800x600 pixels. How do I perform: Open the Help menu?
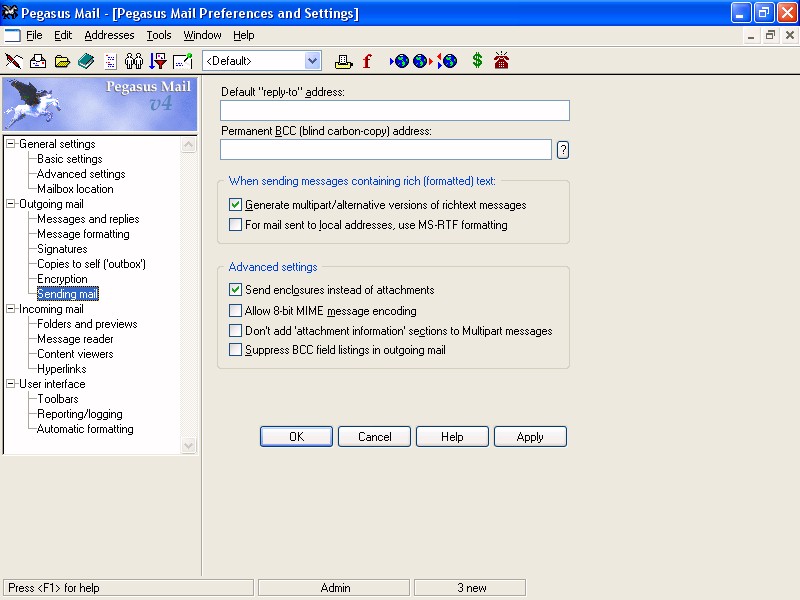(244, 35)
